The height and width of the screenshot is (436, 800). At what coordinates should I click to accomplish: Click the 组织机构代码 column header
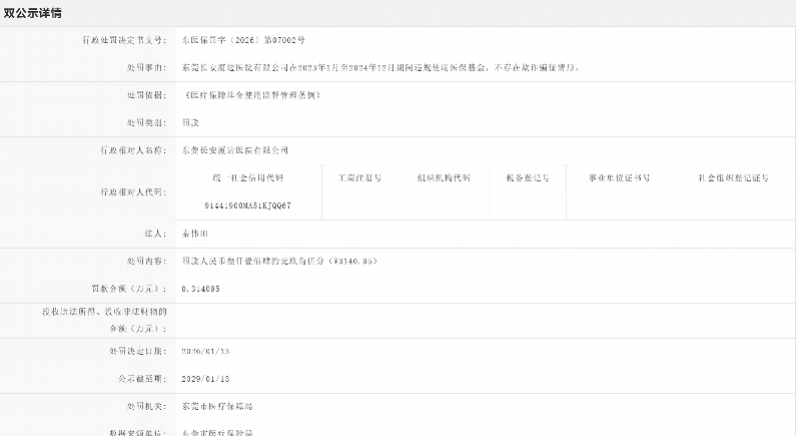(x=443, y=178)
